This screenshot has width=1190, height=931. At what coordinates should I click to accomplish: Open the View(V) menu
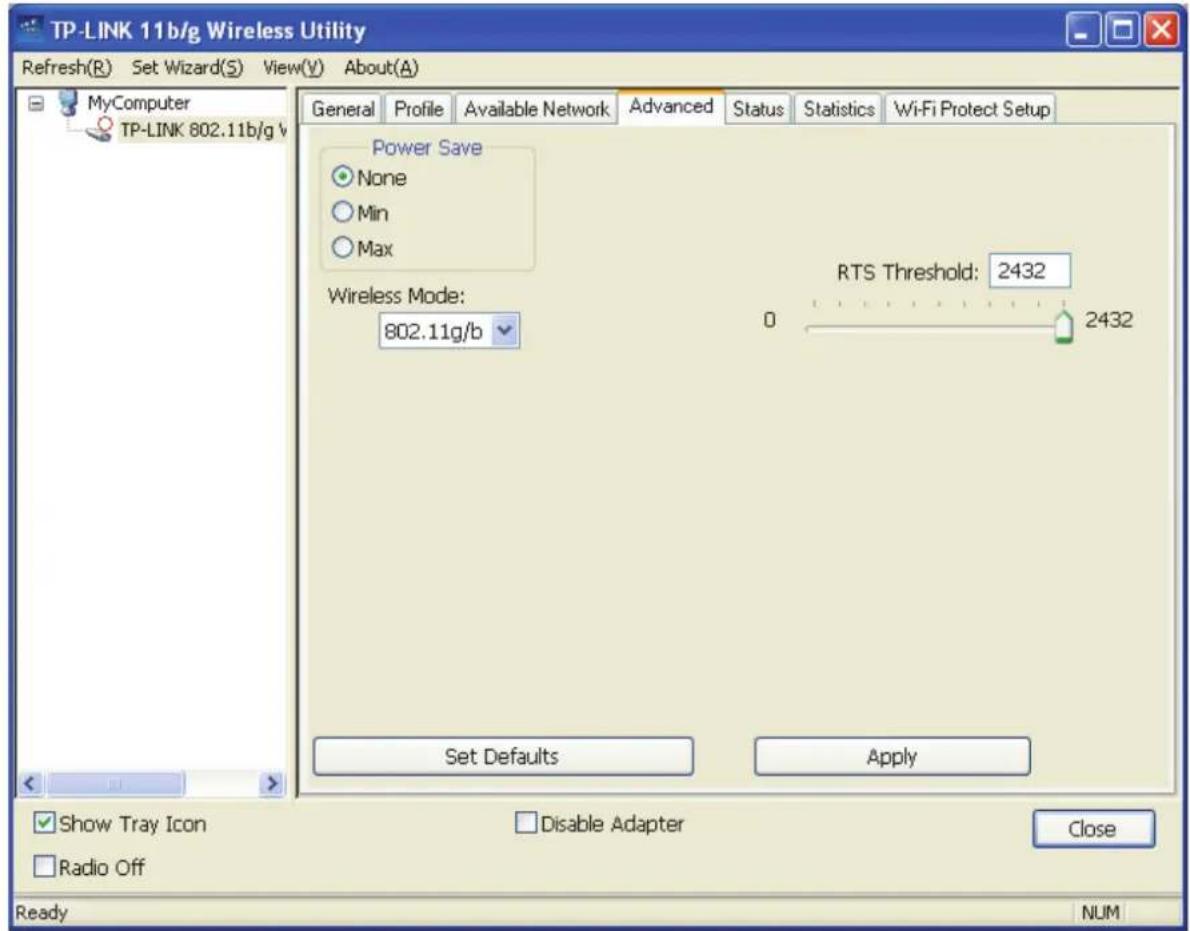[x=293, y=68]
